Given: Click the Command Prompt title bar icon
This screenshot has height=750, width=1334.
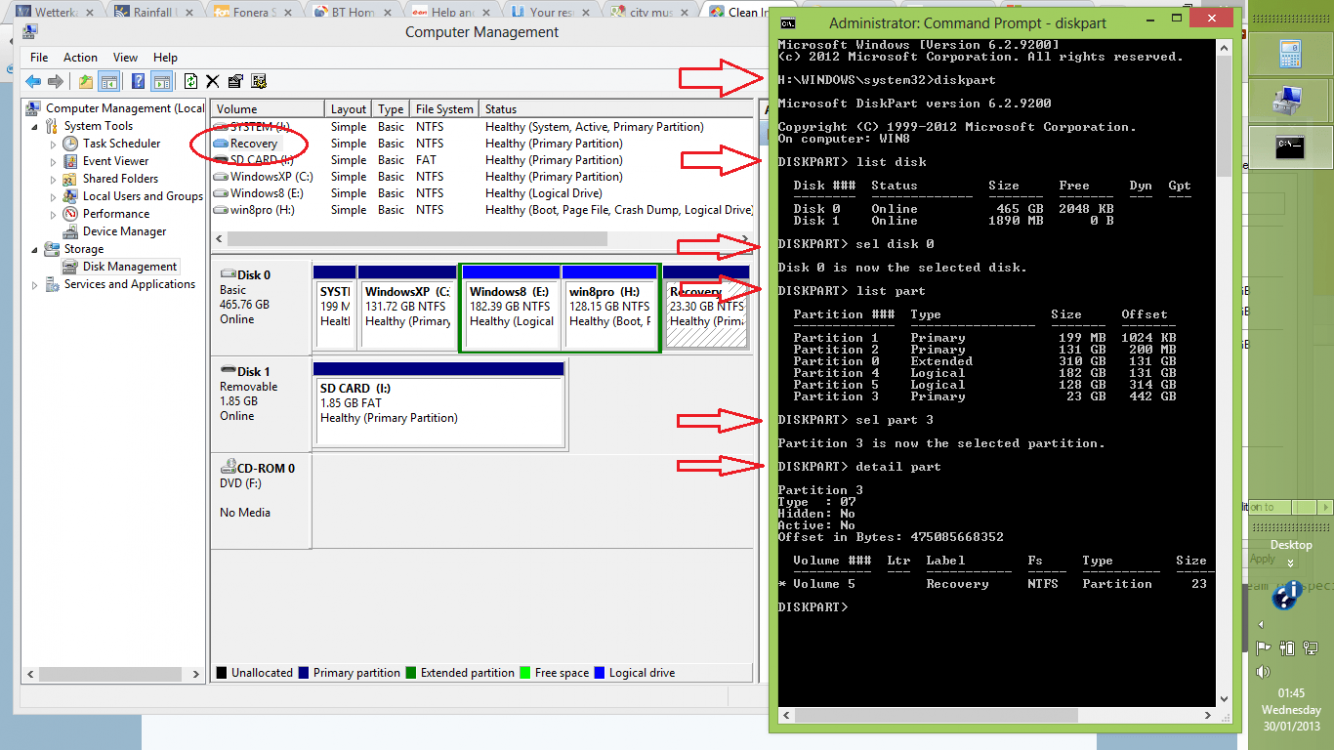Looking at the screenshot, I should point(788,23).
